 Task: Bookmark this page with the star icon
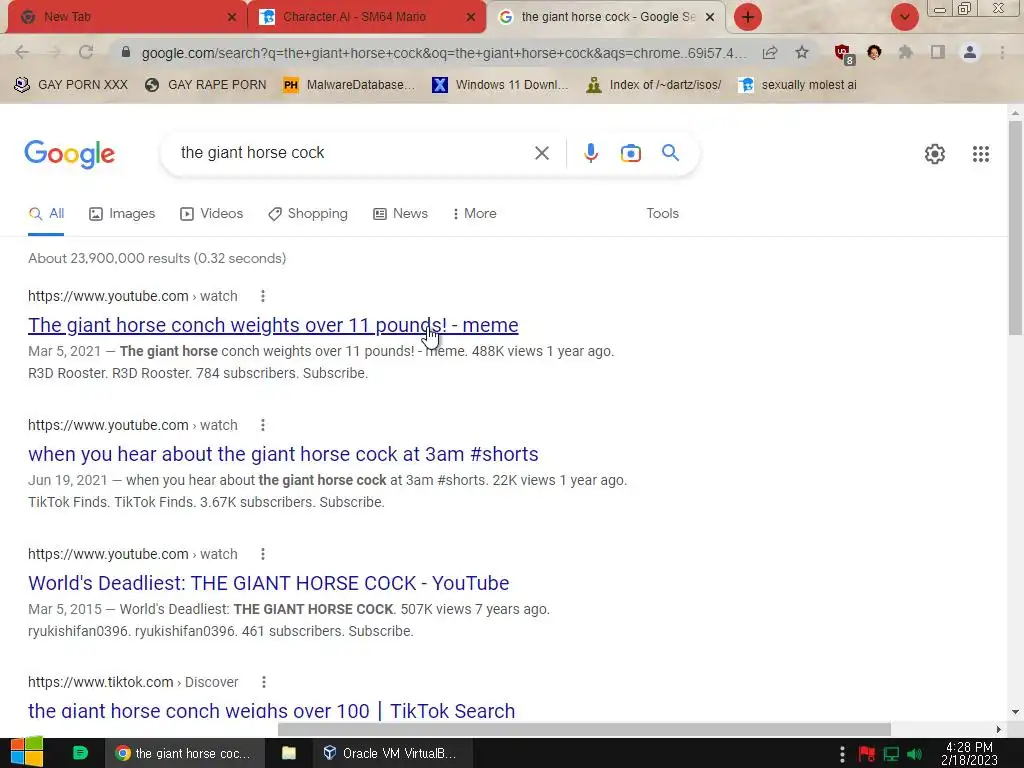pos(802,52)
